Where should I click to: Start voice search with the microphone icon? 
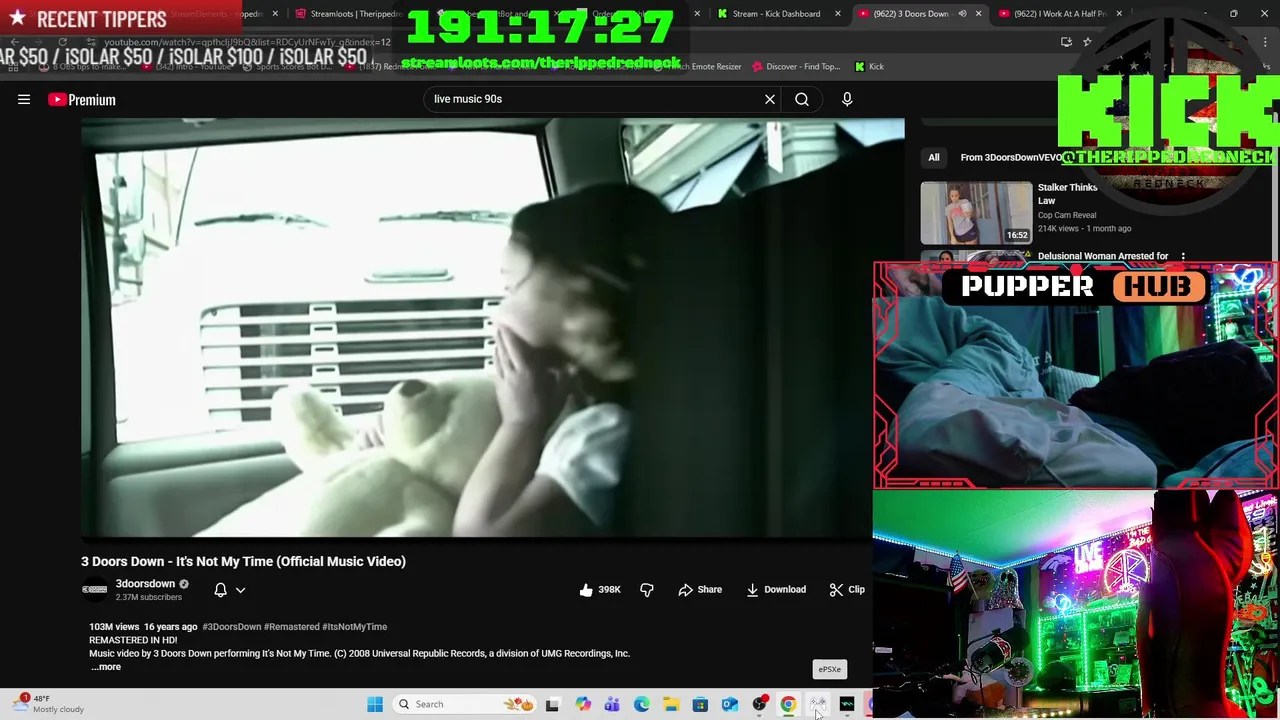click(x=847, y=99)
